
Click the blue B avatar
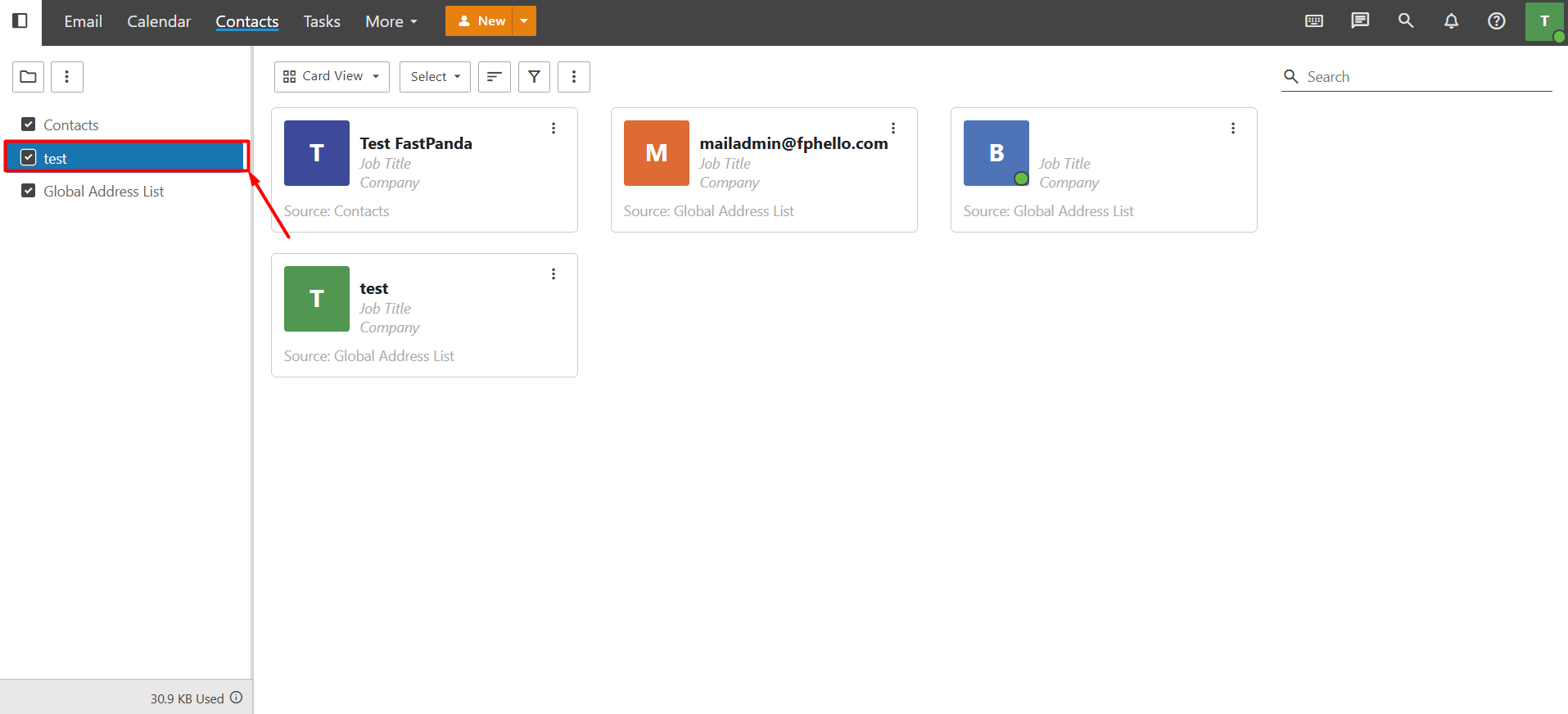(x=996, y=153)
